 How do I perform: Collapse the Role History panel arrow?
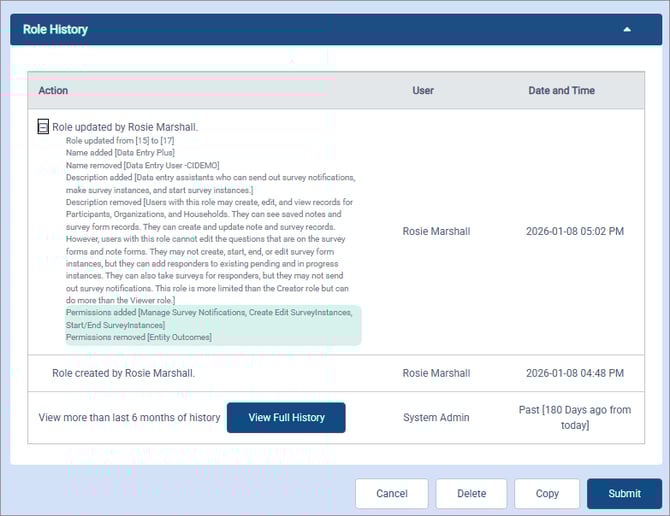[627, 30]
